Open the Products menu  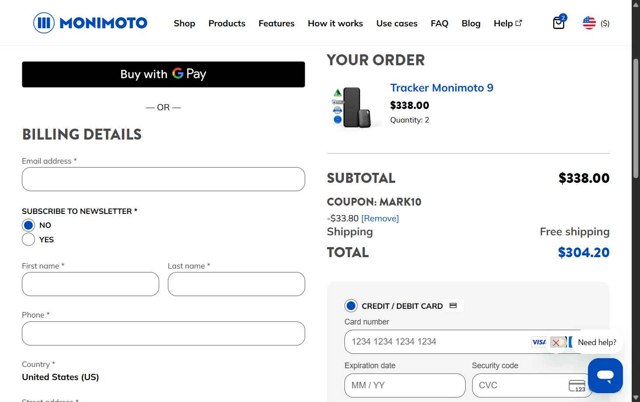tap(227, 23)
